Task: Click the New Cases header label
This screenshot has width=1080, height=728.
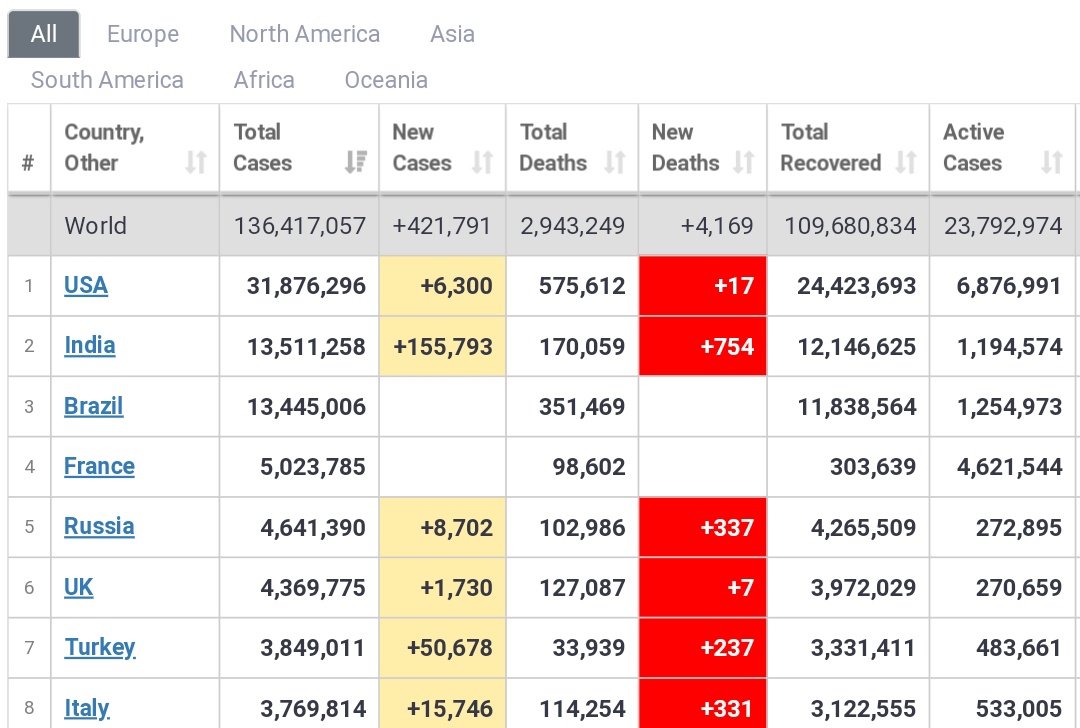Action: [x=422, y=147]
